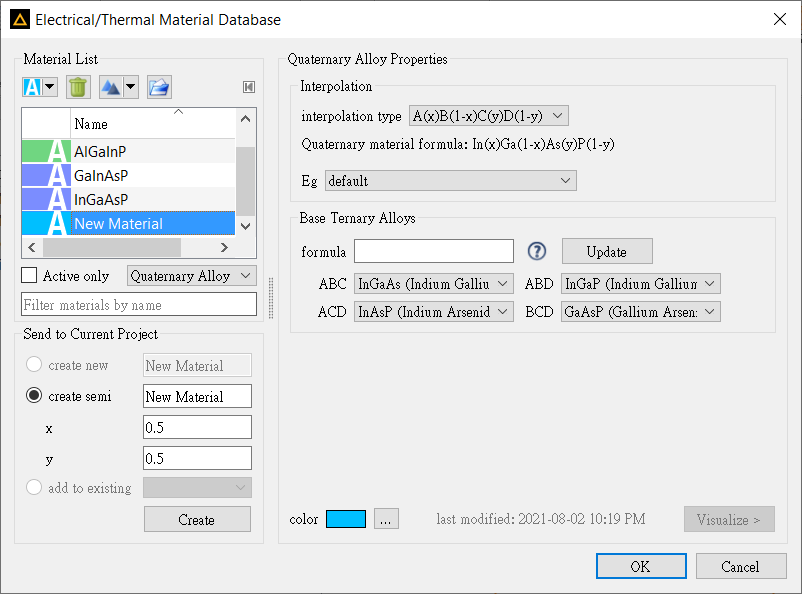Enable the Active only checkbox
Viewport: 802px width, 594px height.
pyautogui.click(x=29, y=275)
